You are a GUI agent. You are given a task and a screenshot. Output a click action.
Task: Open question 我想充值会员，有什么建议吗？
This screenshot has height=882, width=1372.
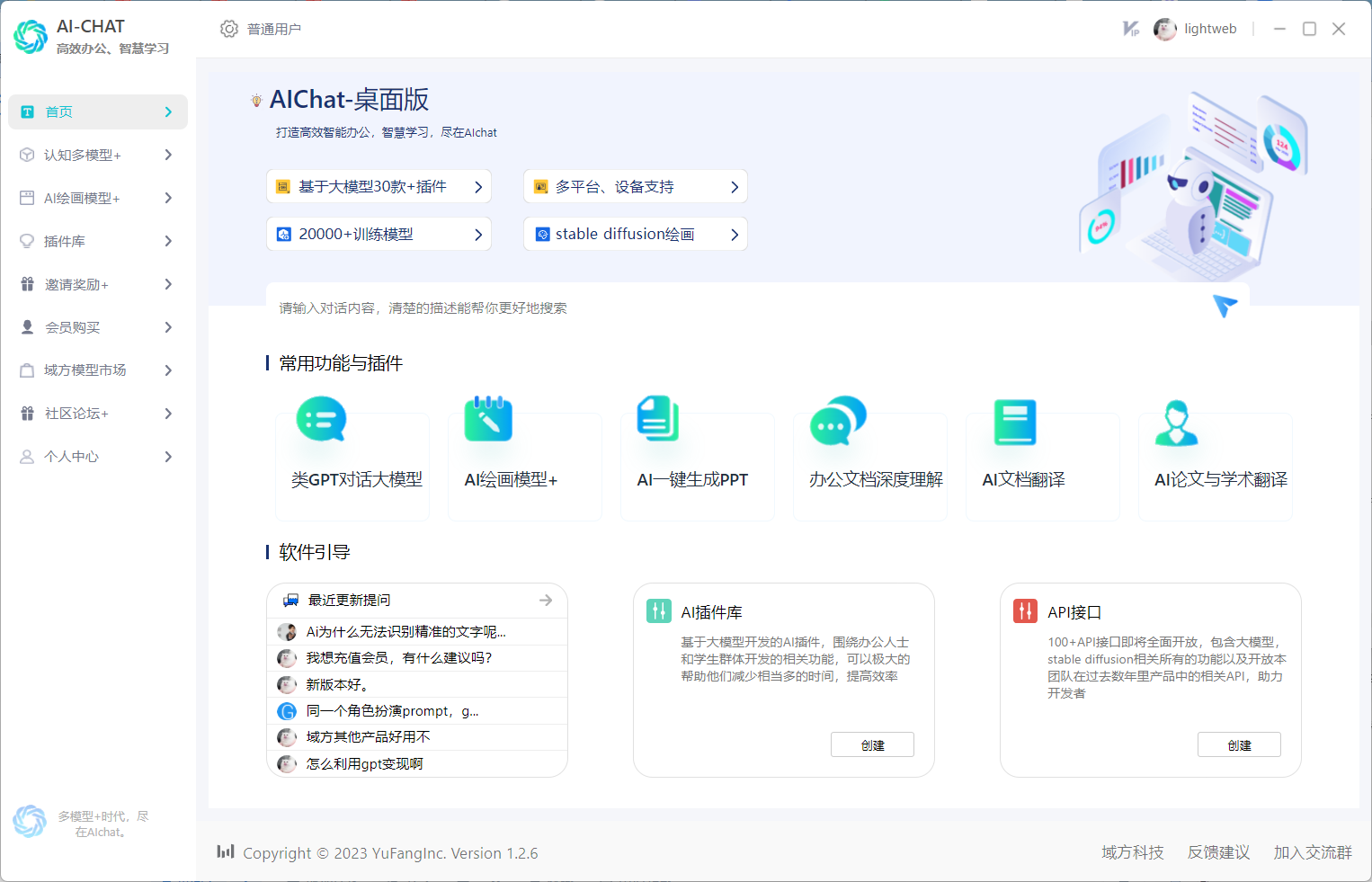coord(417,657)
